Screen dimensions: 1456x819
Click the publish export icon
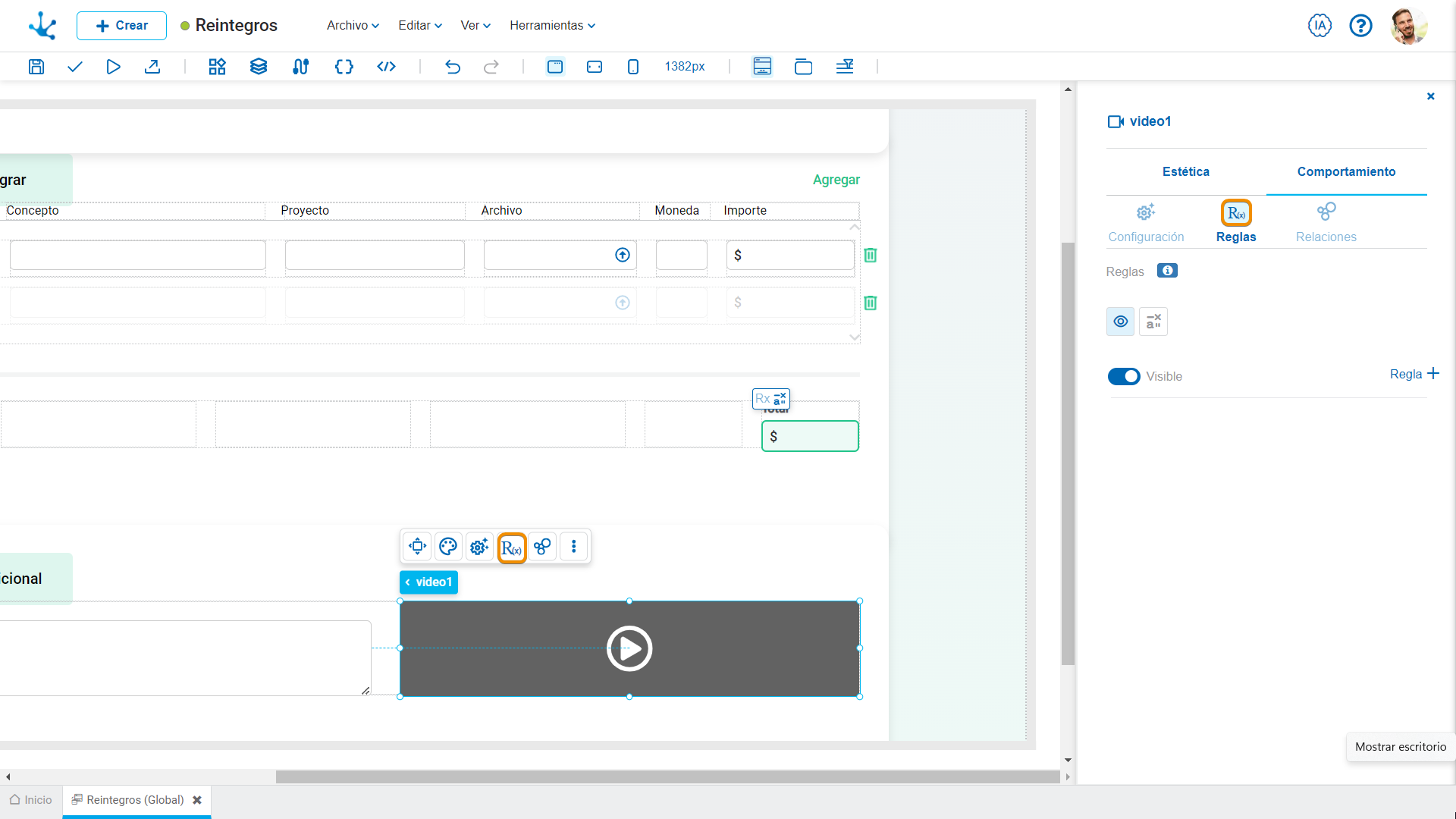click(x=152, y=67)
